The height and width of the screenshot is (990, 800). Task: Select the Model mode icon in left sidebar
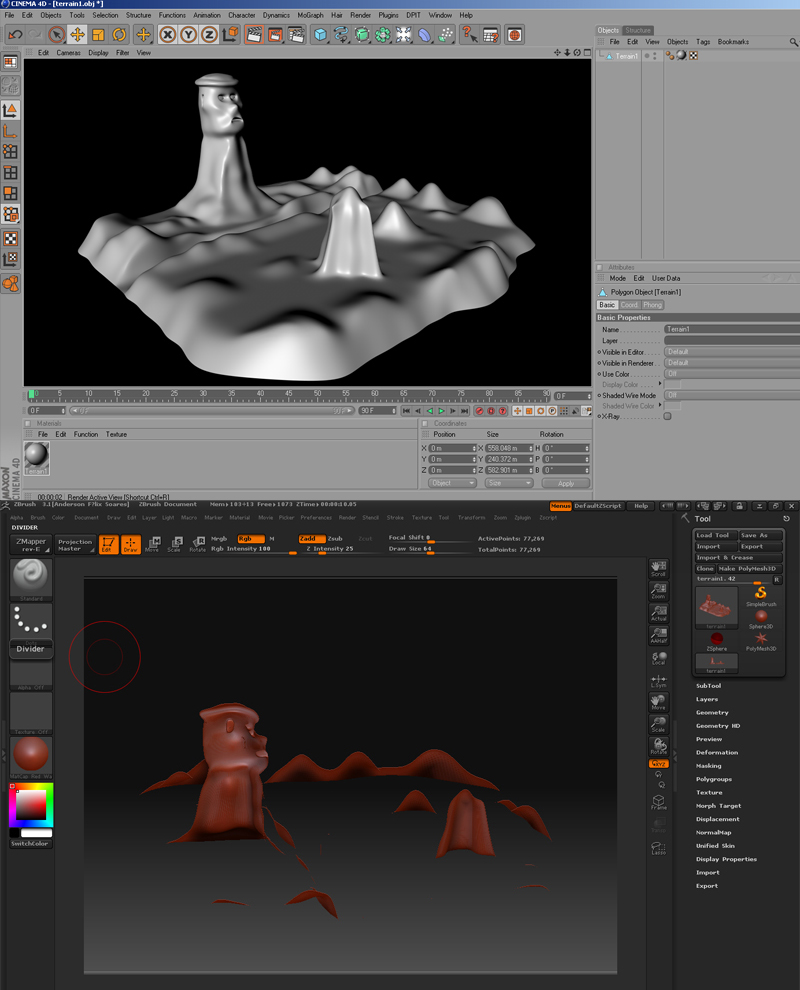click(10, 110)
